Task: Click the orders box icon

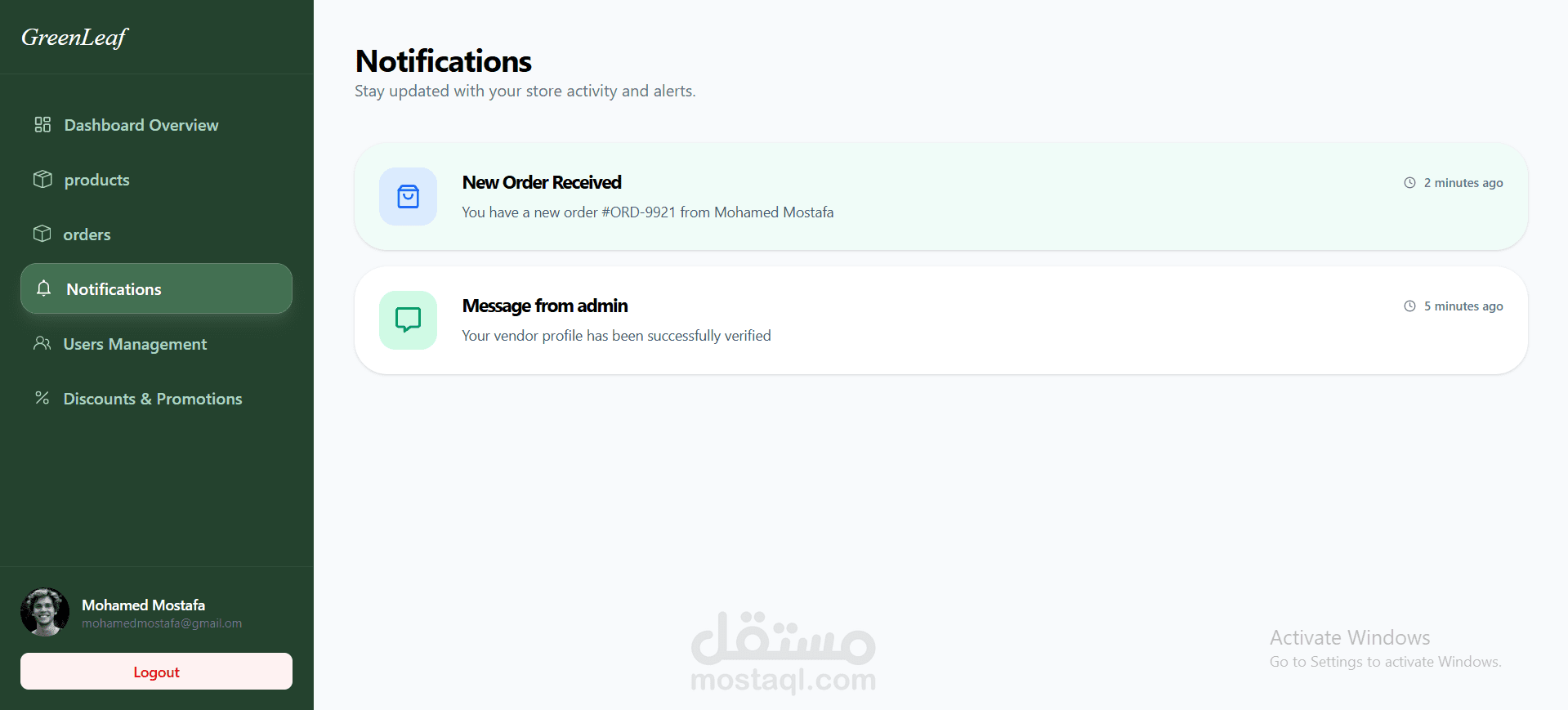Action: tap(42, 234)
